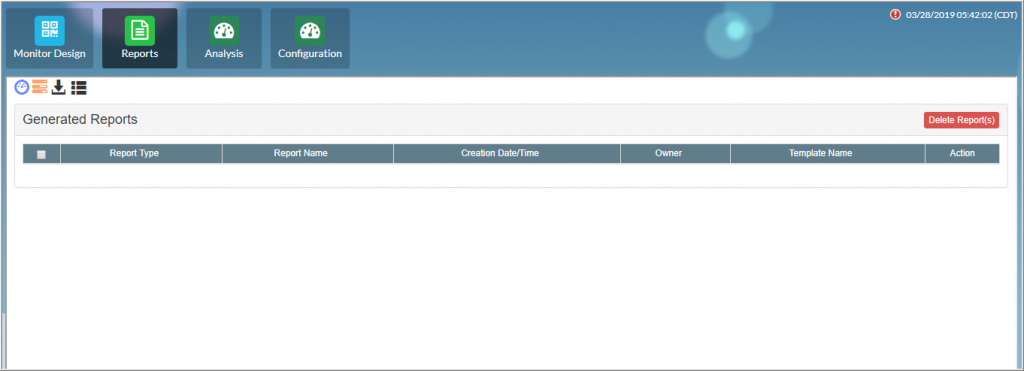Click the red alert icon beside timestamp
Viewport: 1024px width, 371px height.
pyautogui.click(x=895, y=14)
